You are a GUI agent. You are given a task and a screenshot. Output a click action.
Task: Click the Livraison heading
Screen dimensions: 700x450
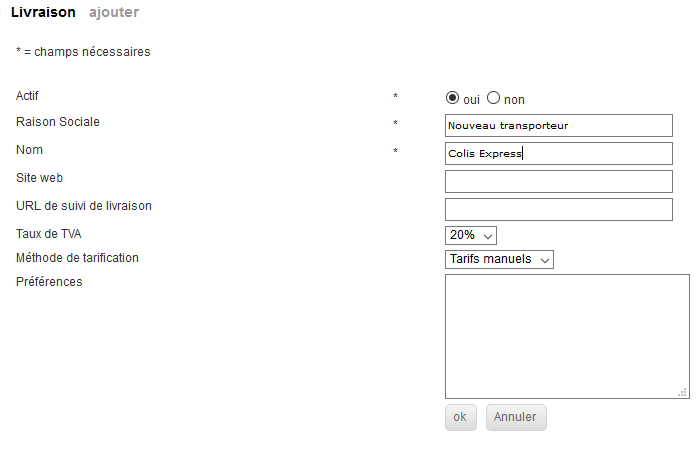coord(43,12)
